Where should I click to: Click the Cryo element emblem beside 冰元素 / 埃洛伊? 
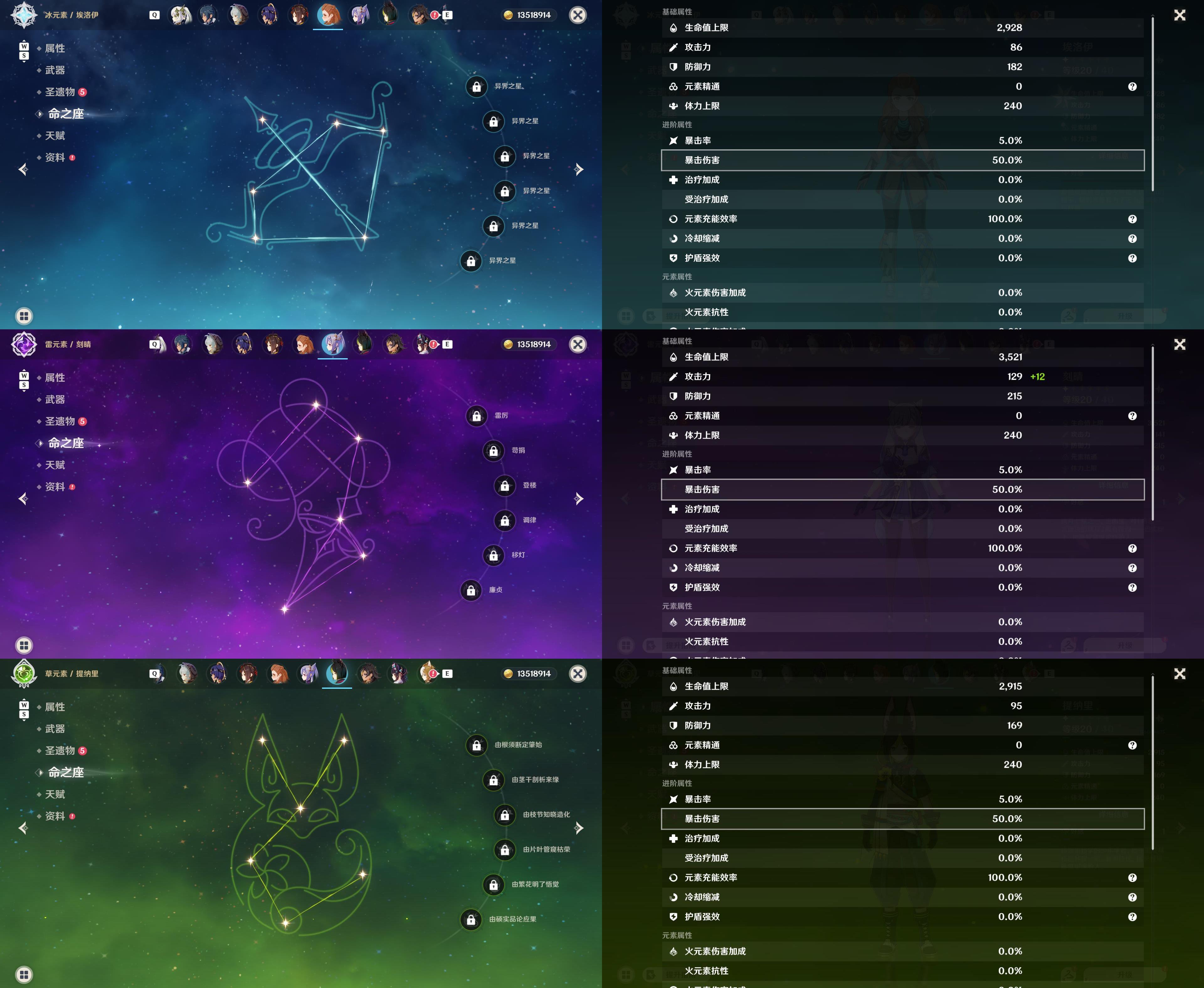pos(24,15)
